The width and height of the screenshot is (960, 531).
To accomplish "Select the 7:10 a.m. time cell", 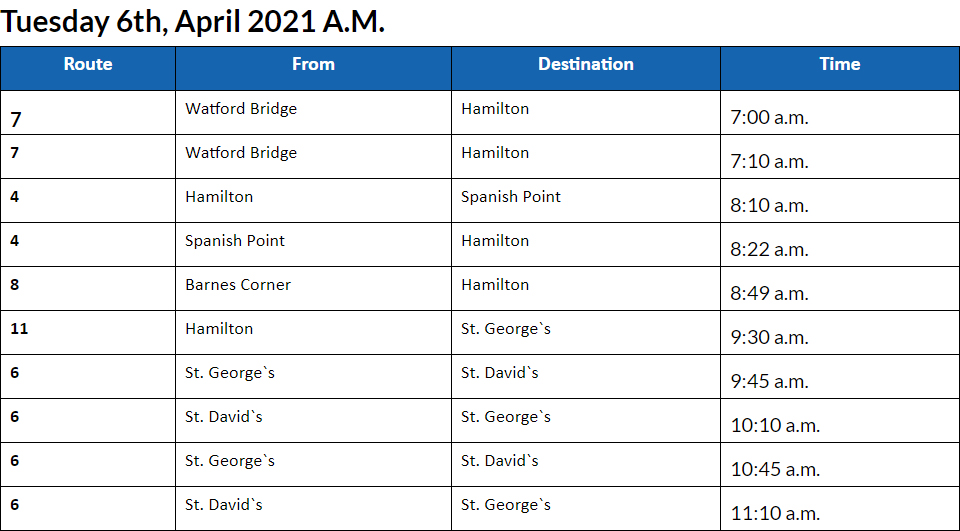I will 769,161.
